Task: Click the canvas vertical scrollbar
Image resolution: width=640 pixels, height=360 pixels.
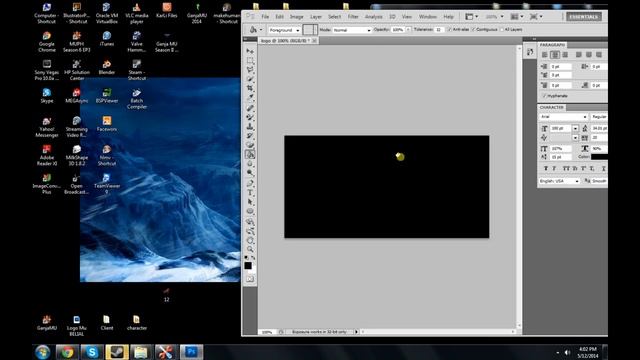Action: [519, 187]
